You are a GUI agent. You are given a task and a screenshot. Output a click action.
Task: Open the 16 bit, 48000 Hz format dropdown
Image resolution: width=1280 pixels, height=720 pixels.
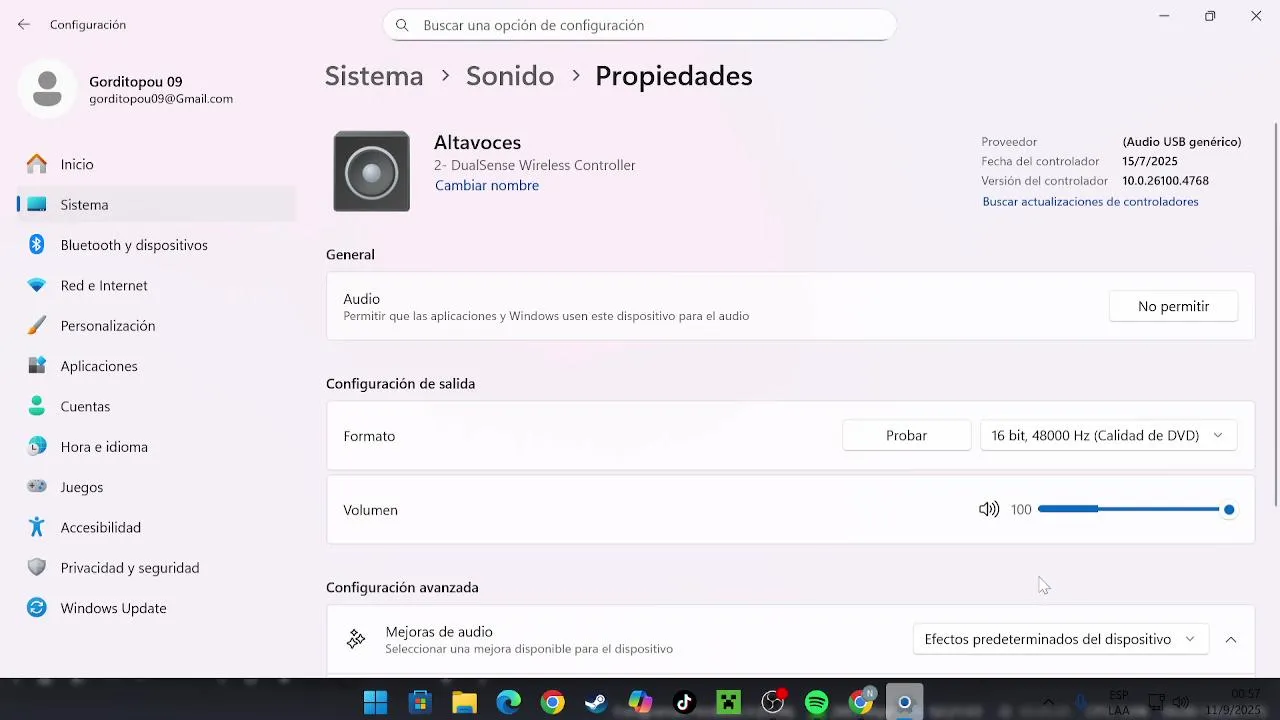1108,436
